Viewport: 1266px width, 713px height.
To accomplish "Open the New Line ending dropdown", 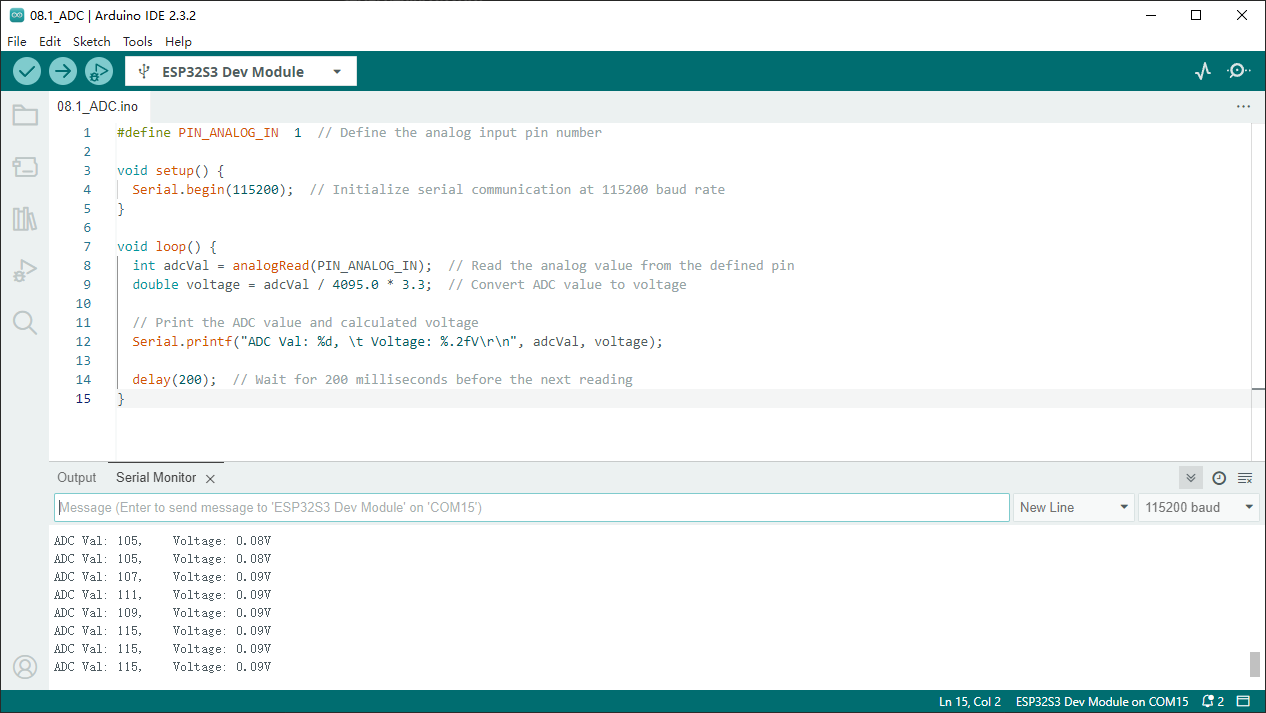I will (x=1074, y=507).
